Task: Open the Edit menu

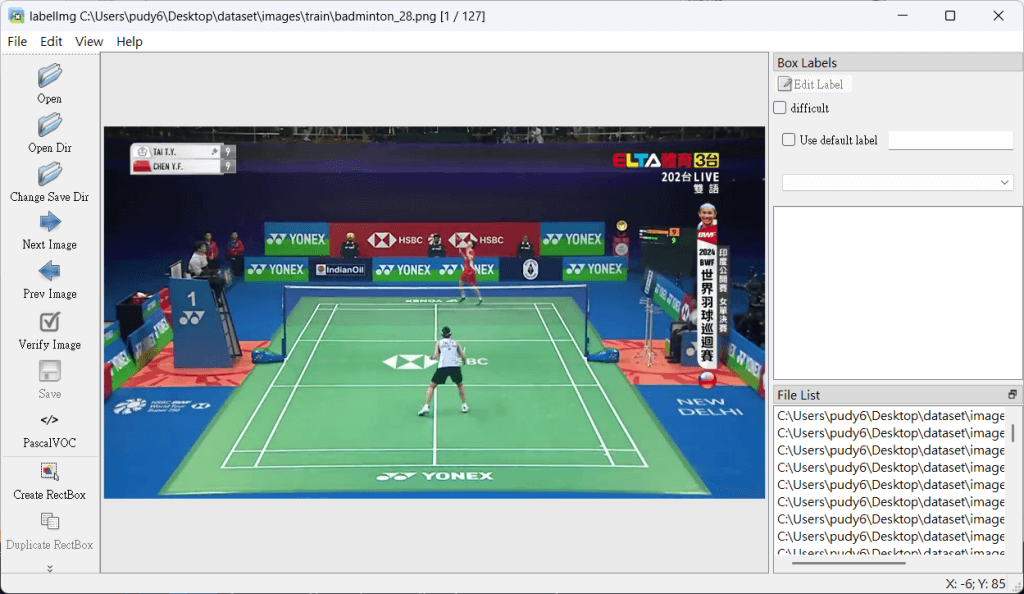Action: tap(51, 41)
